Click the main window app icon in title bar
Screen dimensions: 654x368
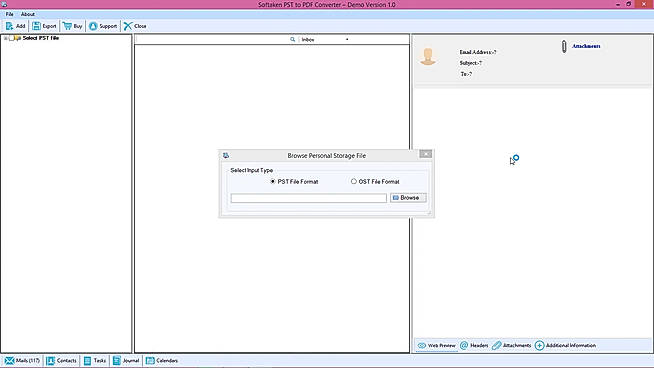4,4
